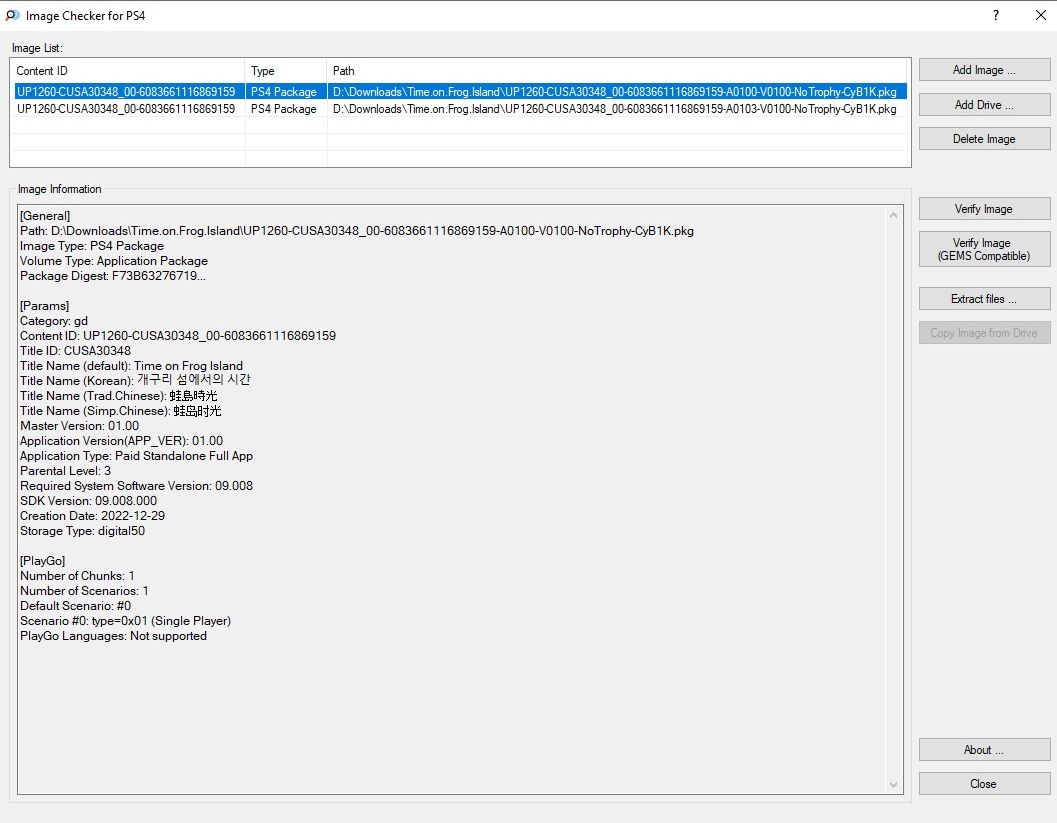The height and width of the screenshot is (823, 1057).
Task: Open the About dialog
Action: pos(984,750)
